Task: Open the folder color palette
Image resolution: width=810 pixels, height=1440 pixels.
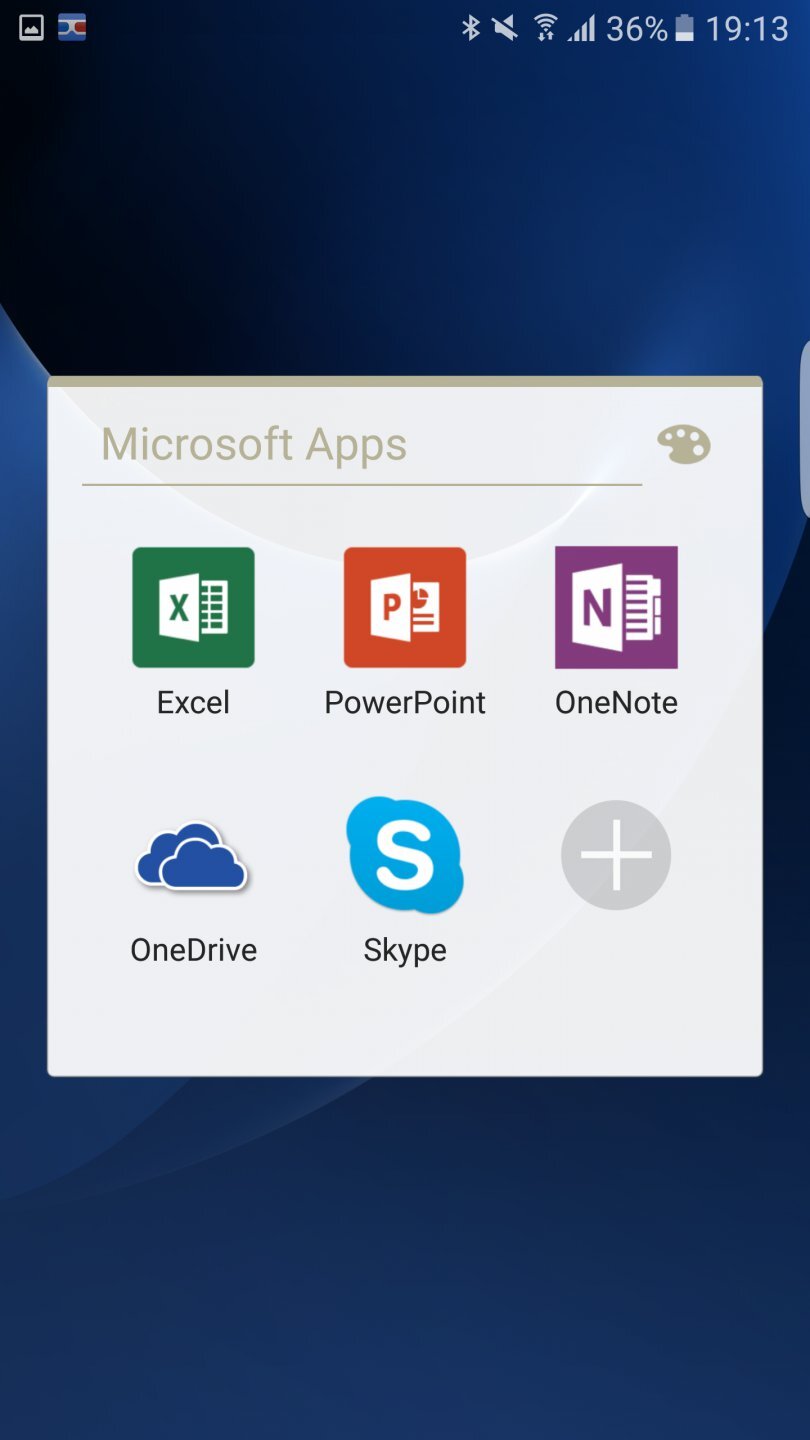Action: (683, 444)
